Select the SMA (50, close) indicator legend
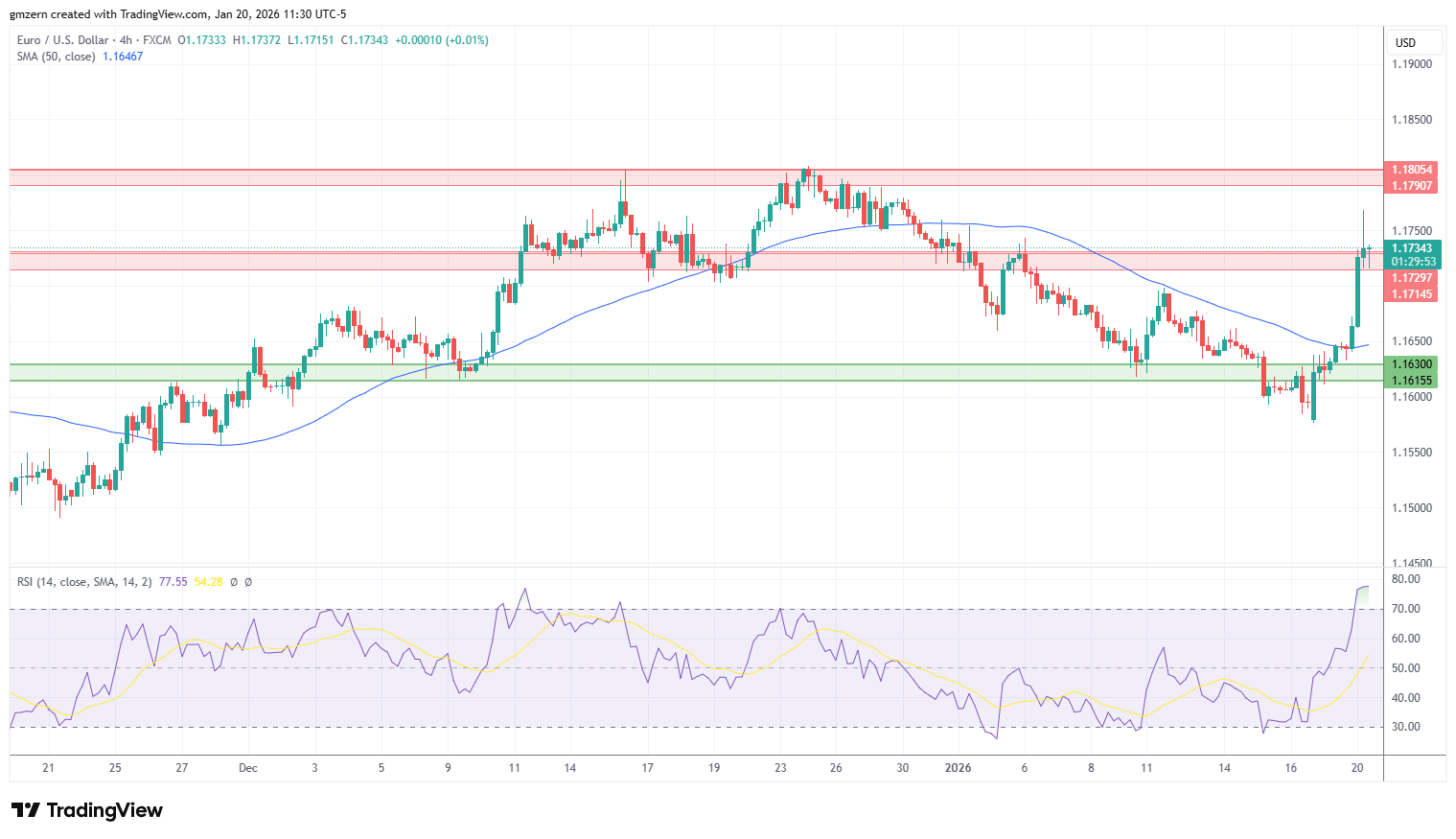Screen dimensions: 1456x839 point(56,57)
